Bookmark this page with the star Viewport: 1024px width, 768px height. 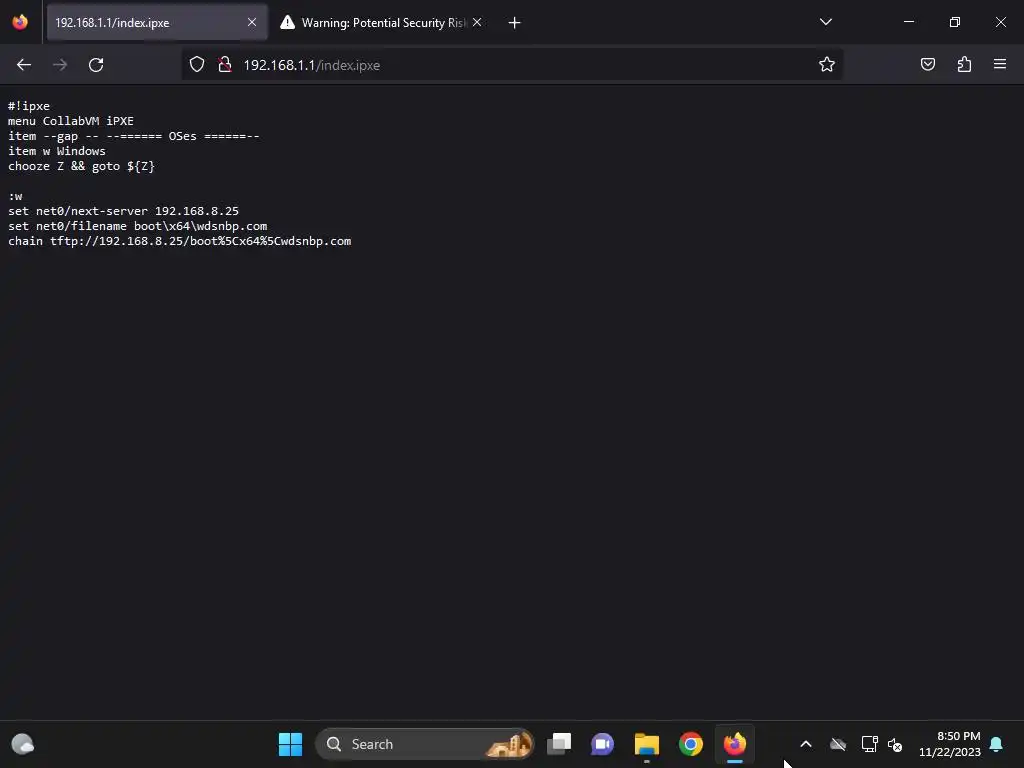tap(827, 65)
